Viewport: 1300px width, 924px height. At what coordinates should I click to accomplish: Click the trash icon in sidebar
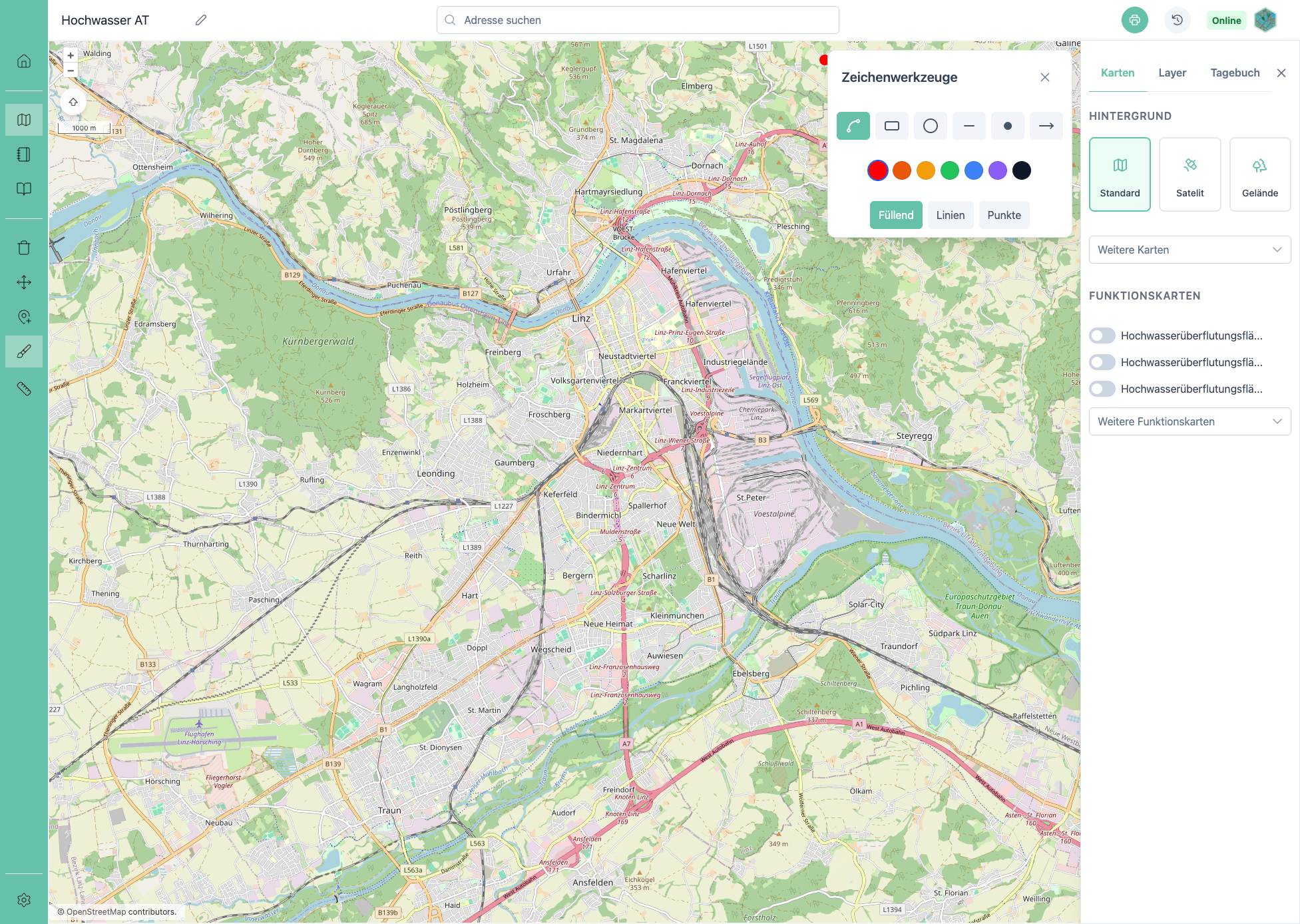click(x=24, y=248)
